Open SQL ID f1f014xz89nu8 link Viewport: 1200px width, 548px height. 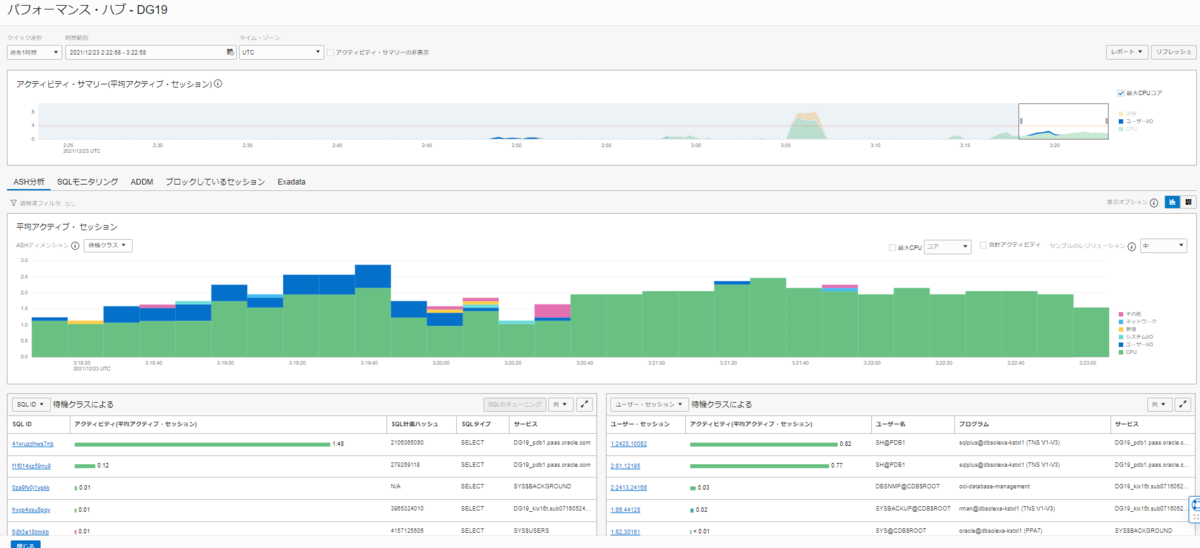(32, 465)
